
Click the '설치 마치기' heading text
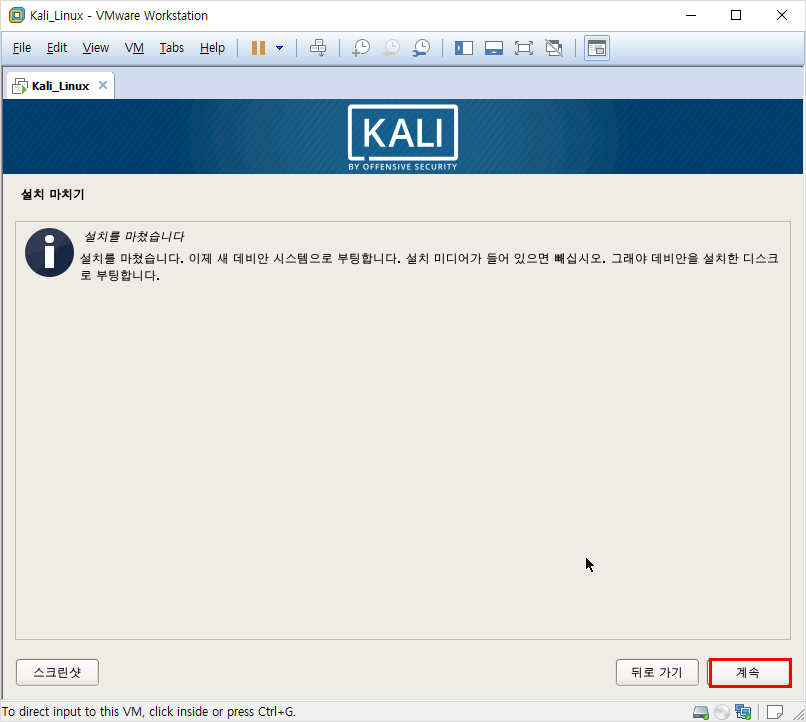[52, 194]
